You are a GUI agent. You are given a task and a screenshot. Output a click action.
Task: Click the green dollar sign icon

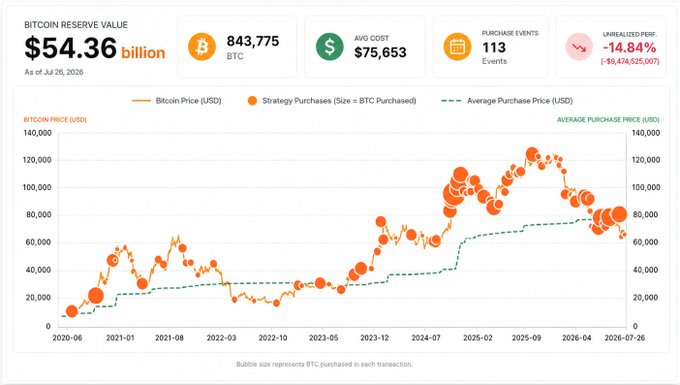[330, 46]
